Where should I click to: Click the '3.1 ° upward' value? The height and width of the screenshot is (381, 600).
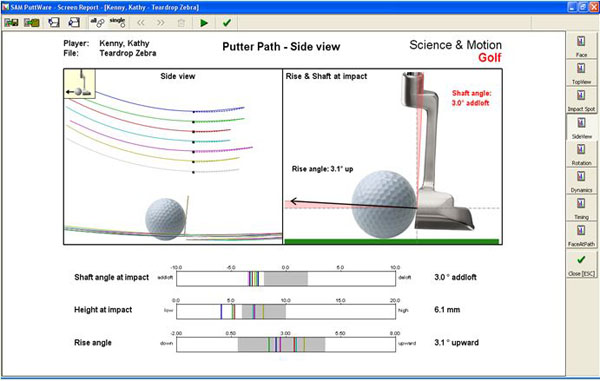[456, 342]
